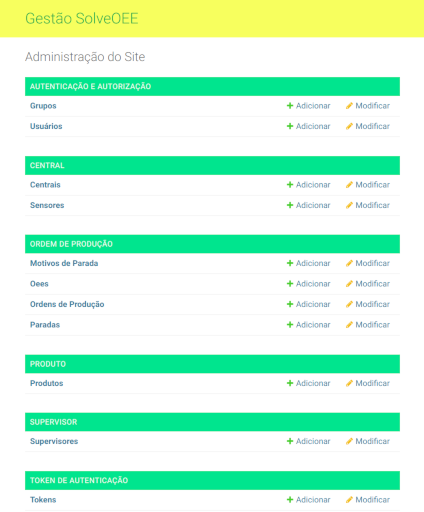The image size is (424, 512).
Task: Click Modificar link for Centrais
Action: coord(372,185)
